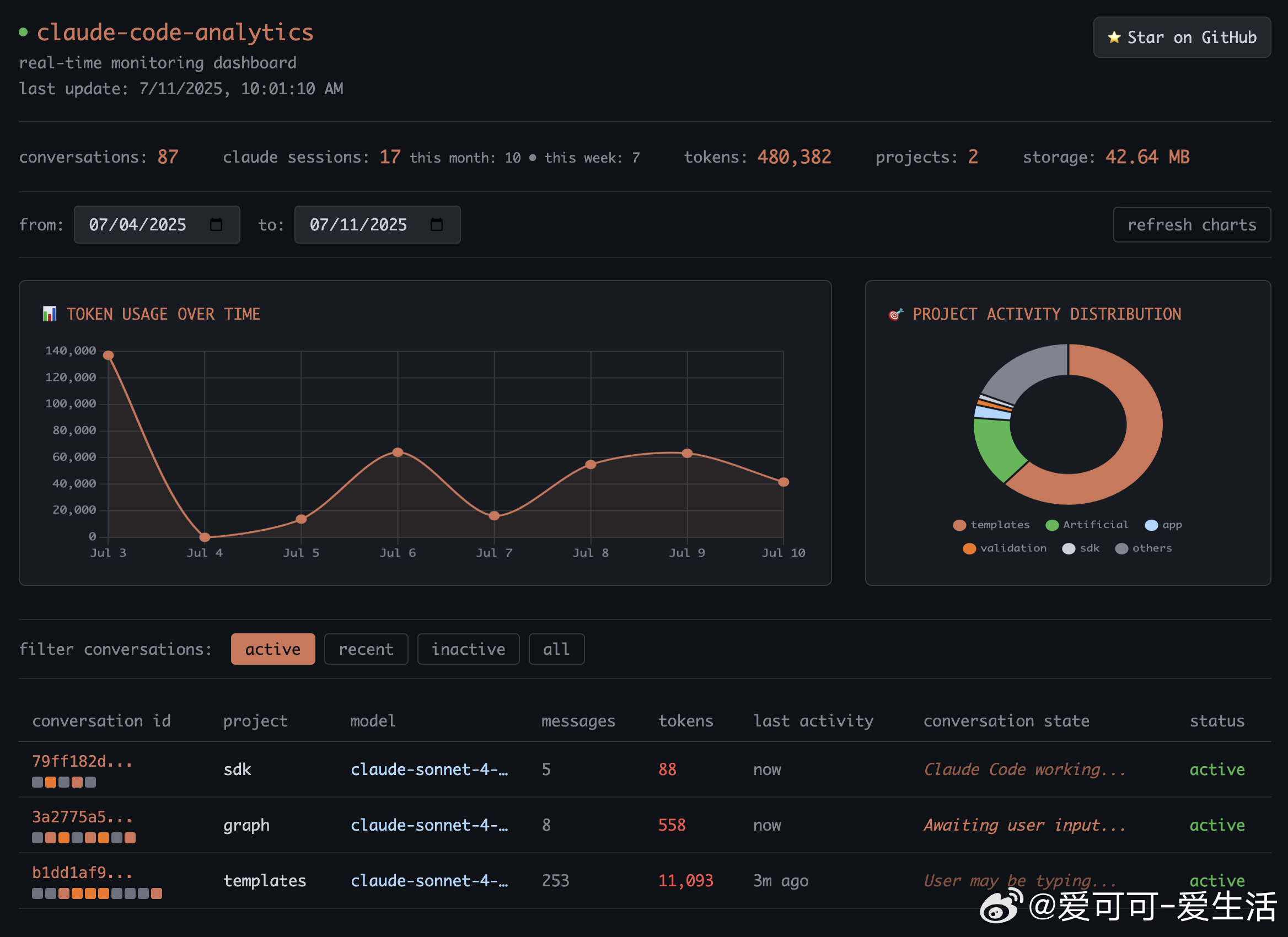Click the project column header
The height and width of the screenshot is (937, 1288).
(x=255, y=721)
